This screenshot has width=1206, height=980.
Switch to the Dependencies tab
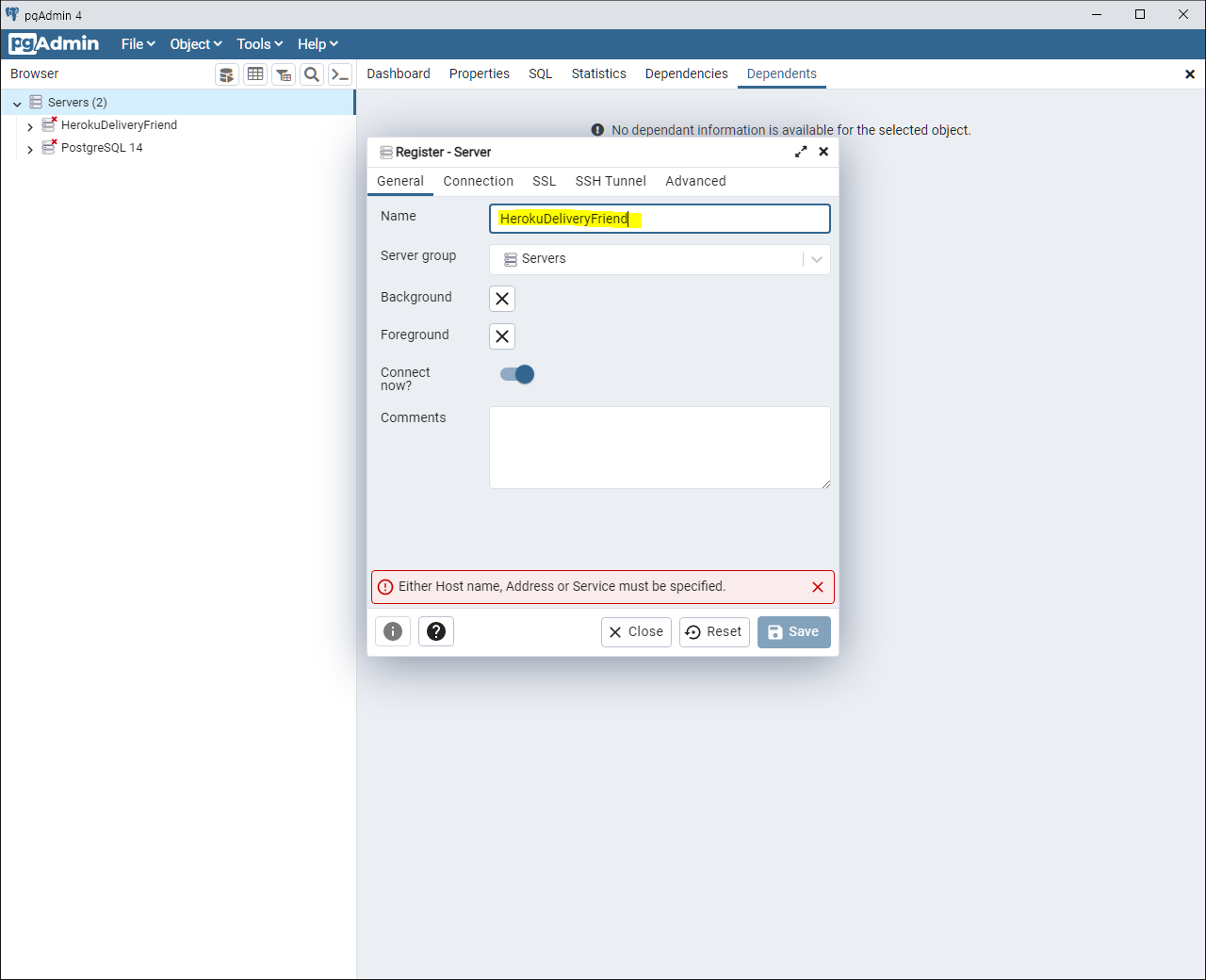point(687,73)
